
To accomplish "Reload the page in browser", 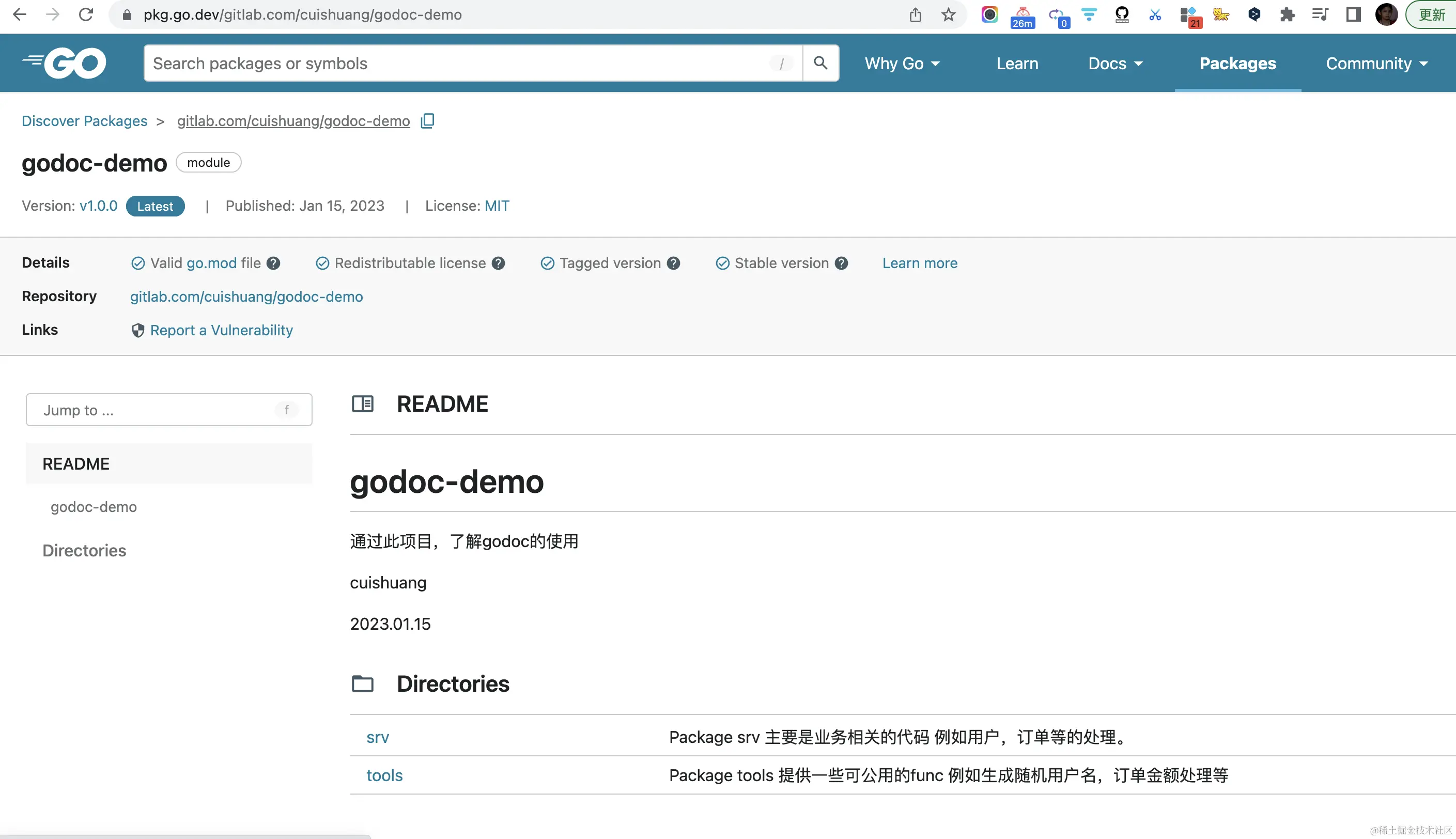I will 86,14.
